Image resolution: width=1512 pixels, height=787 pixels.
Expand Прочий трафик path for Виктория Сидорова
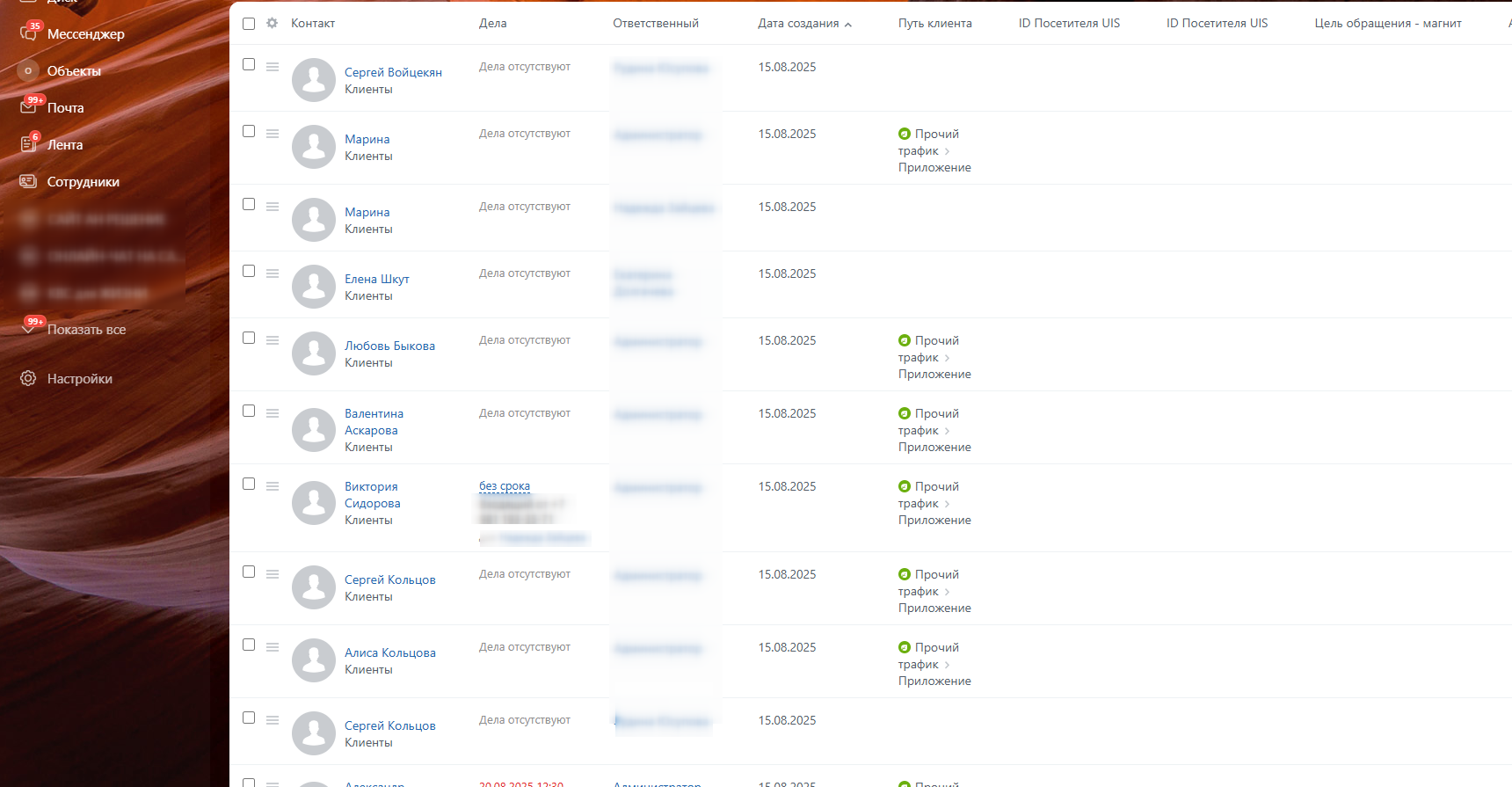tap(947, 504)
